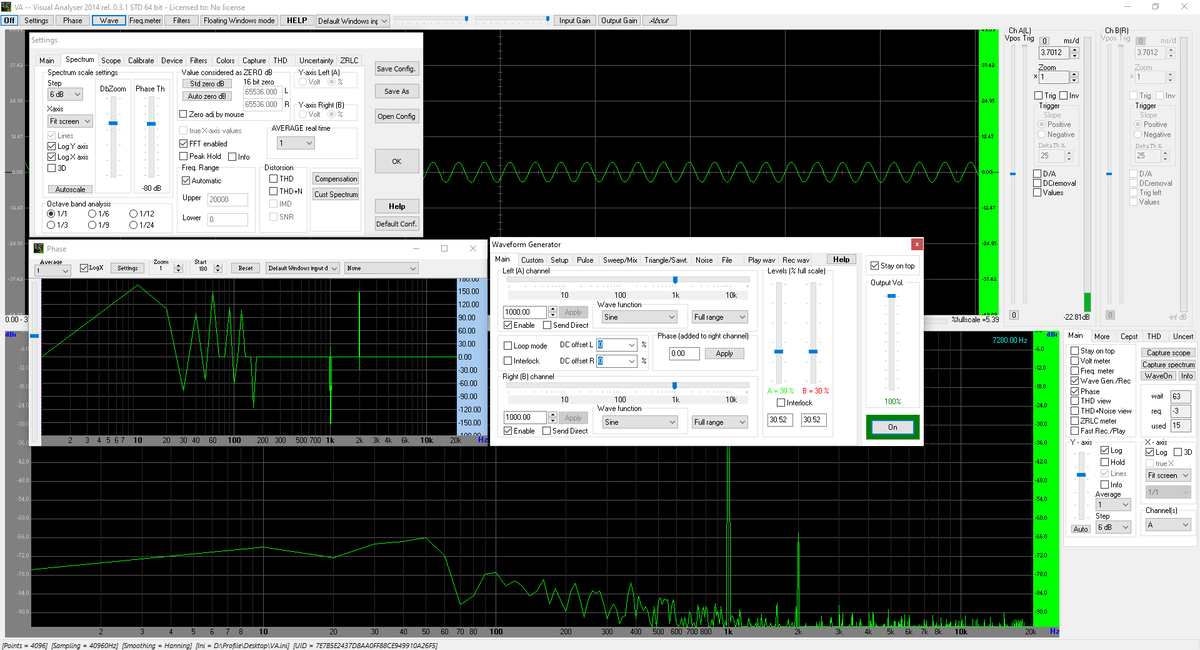Expand Right channel Full range dropdown
The width and height of the screenshot is (1200, 650).
click(x=719, y=422)
